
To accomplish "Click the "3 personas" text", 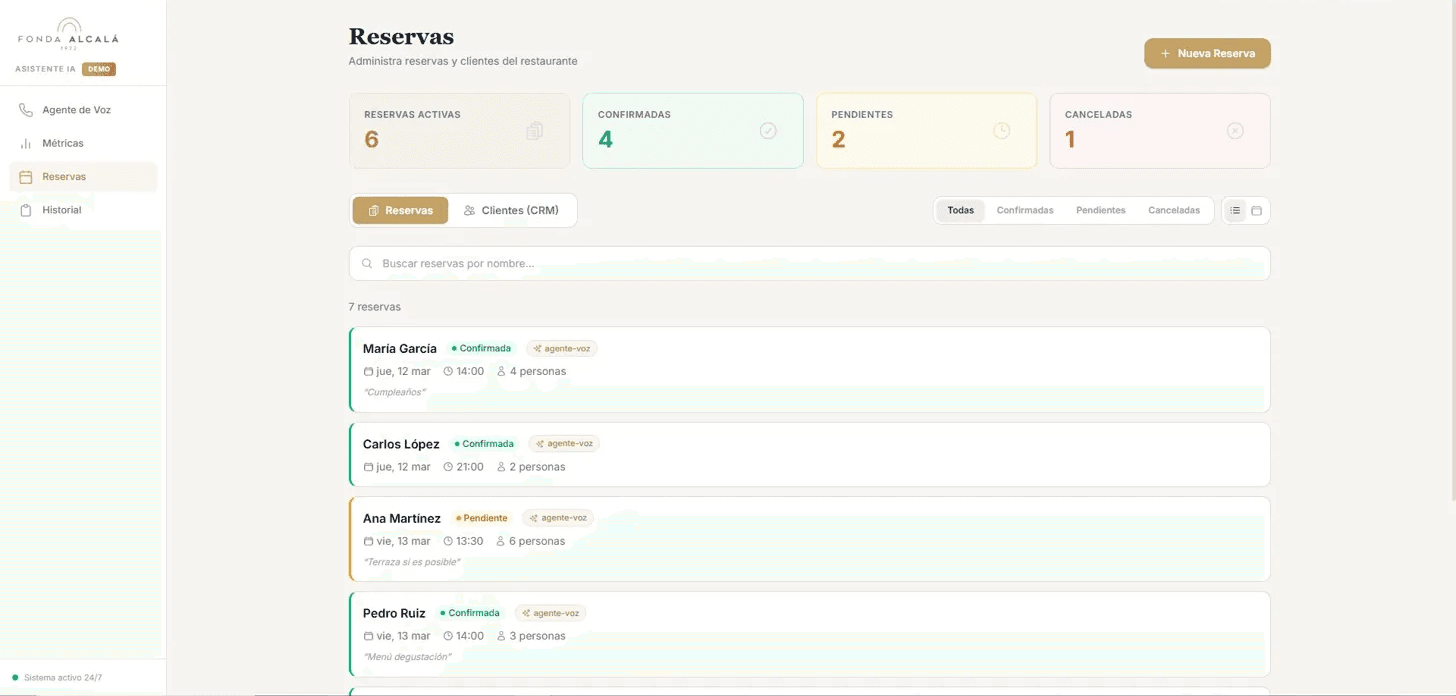I will pos(538,636).
